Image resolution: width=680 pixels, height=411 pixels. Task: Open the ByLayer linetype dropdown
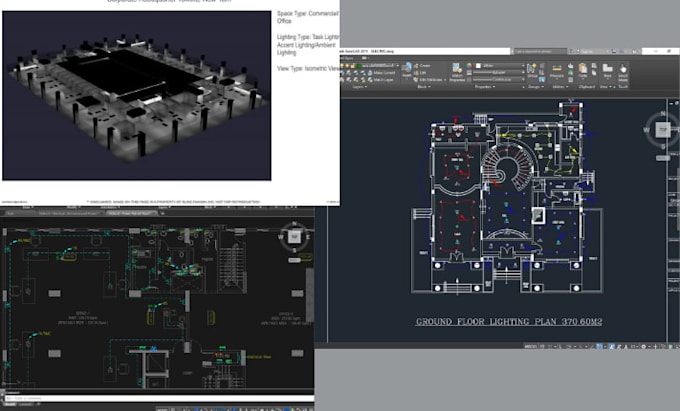(x=499, y=73)
